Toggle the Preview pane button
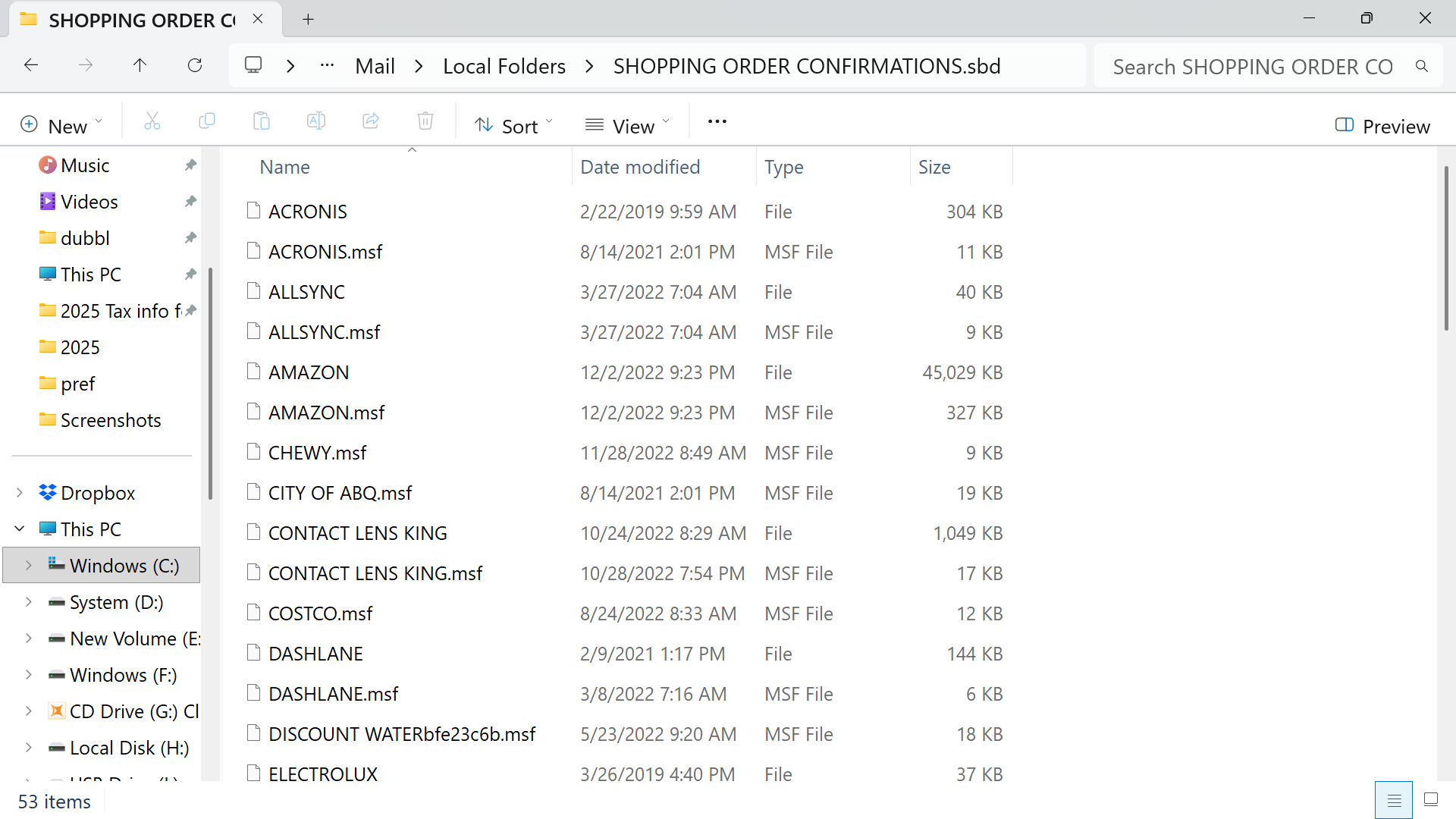Viewport: 1456px width, 819px height. click(x=1382, y=126)
